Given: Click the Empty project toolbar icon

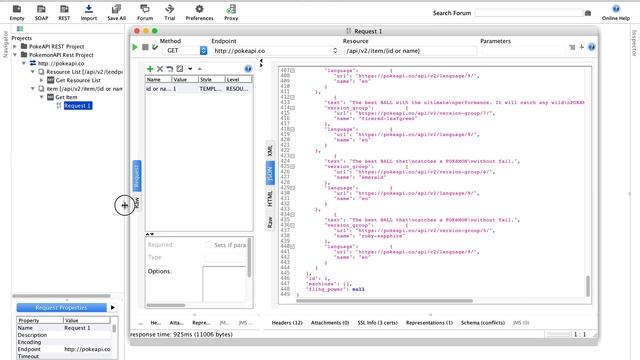Looking at the screenshot, I should [17, 13].
